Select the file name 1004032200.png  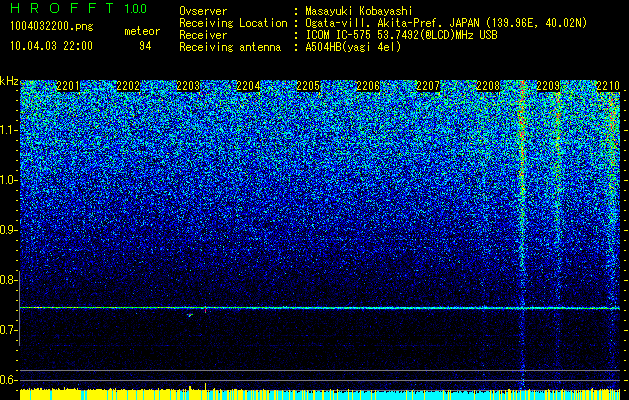pyautogui.click(x=52, y=27)
